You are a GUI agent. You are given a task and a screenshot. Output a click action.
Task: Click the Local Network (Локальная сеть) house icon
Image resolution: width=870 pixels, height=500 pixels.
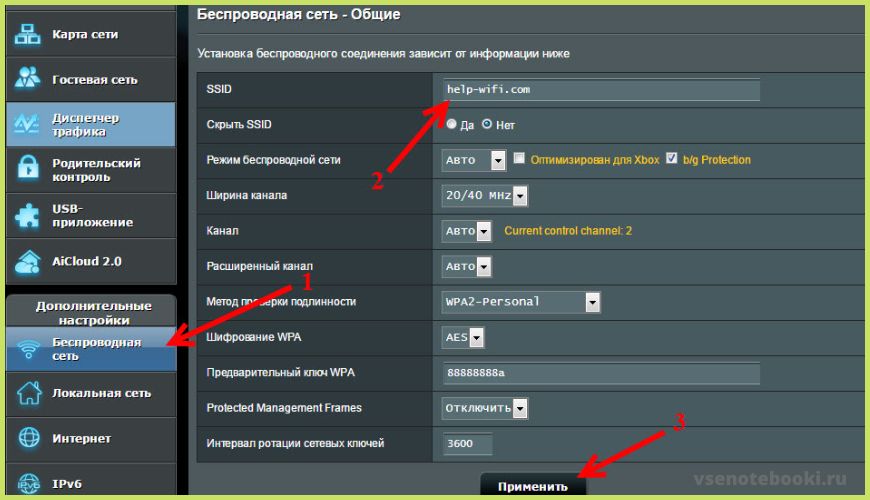coord(28,393)
